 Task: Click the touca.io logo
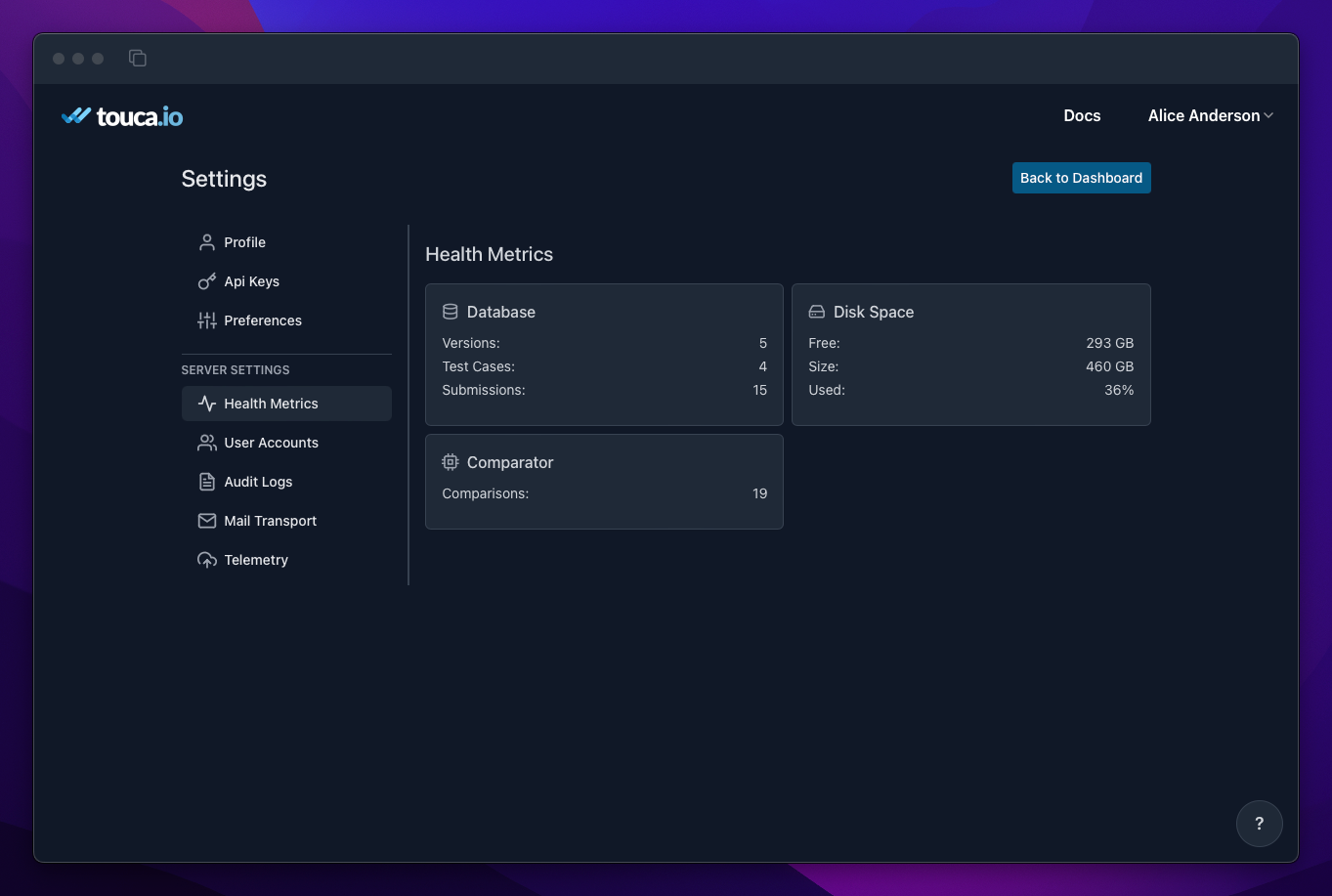click(122, 116)
